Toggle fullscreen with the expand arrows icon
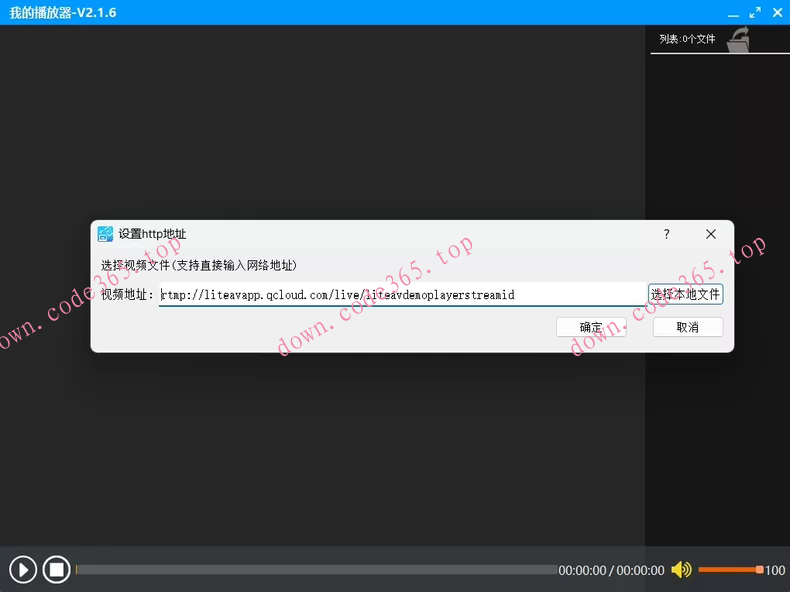The height and width of the screenshot is (592, 790). 754,12
